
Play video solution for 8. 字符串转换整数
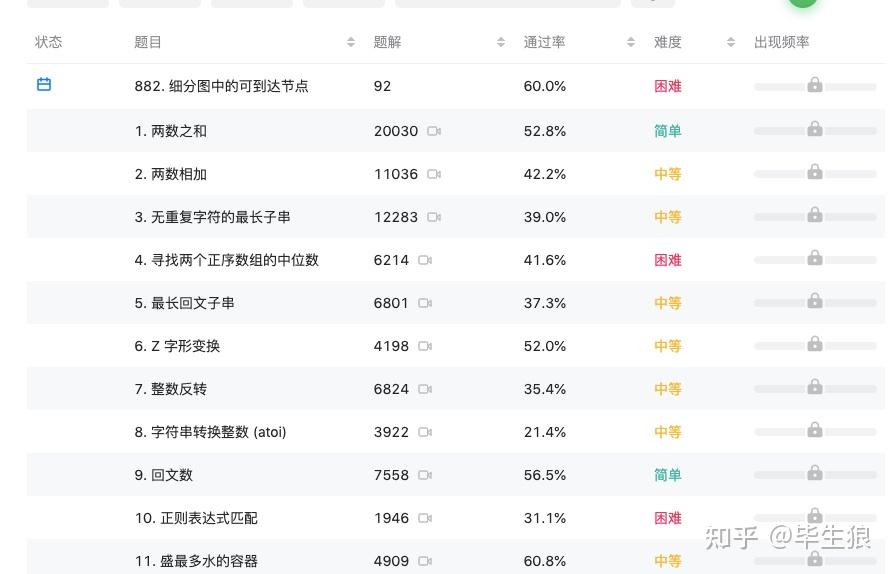(x=425, y=432)
